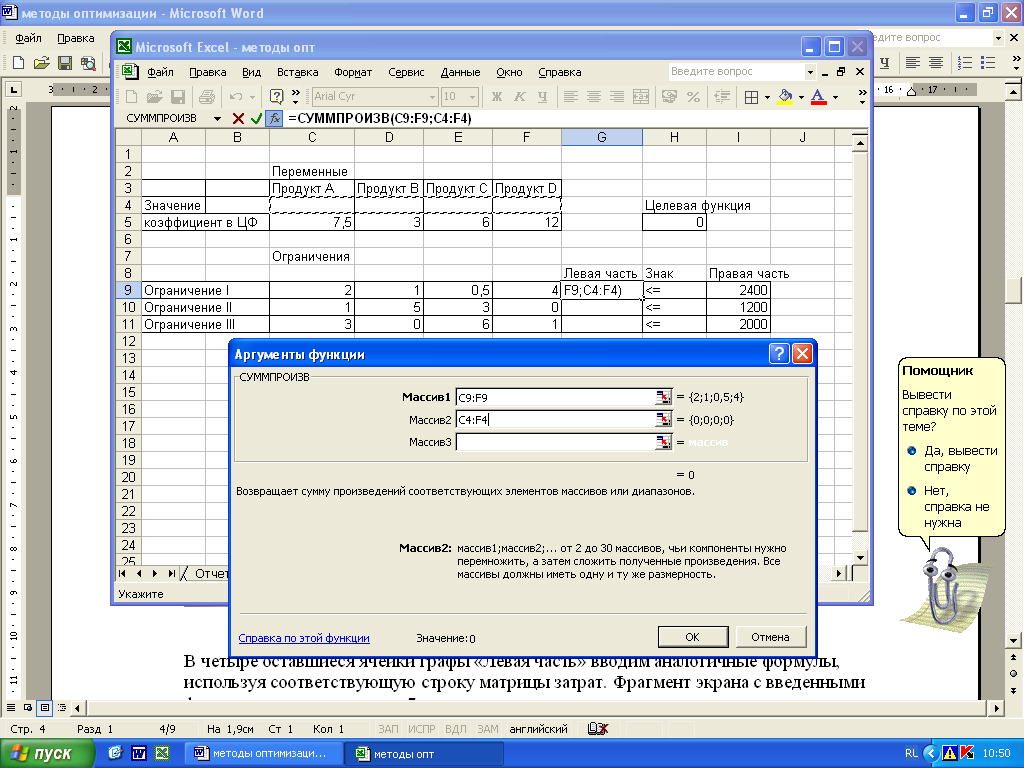Select 'Нет, справка не нужна' assistant option

(x=950, y=506)
